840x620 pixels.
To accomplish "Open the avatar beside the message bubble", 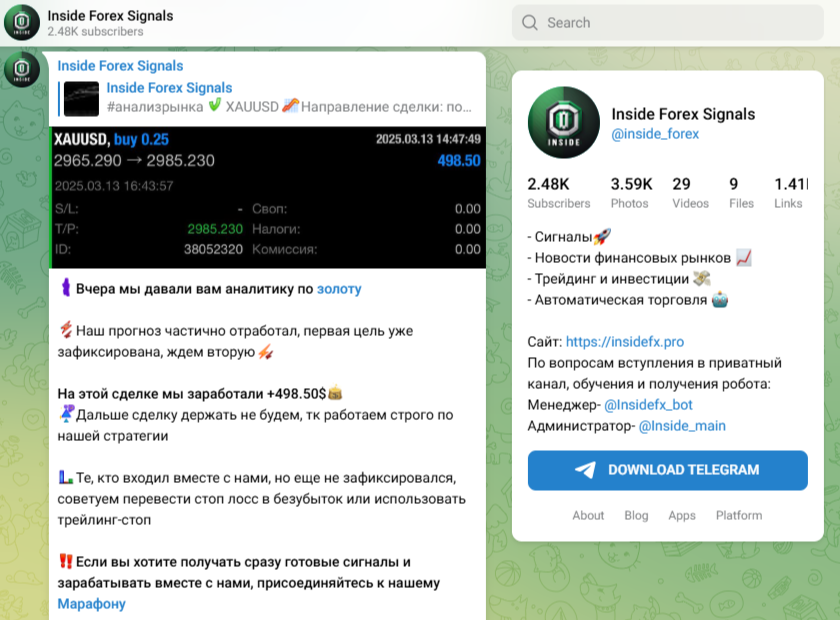I will tap(22, 69).
